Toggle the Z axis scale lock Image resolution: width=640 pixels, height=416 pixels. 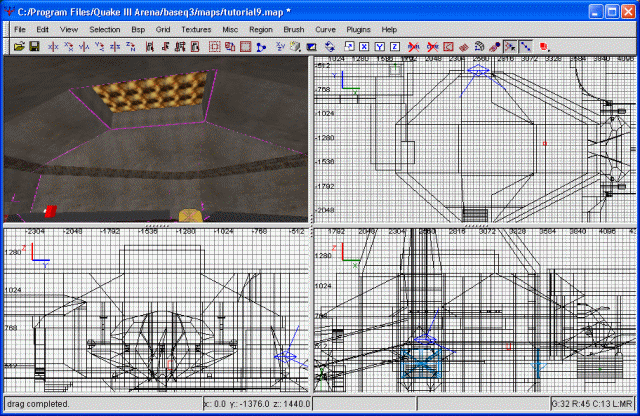(395, 47)
